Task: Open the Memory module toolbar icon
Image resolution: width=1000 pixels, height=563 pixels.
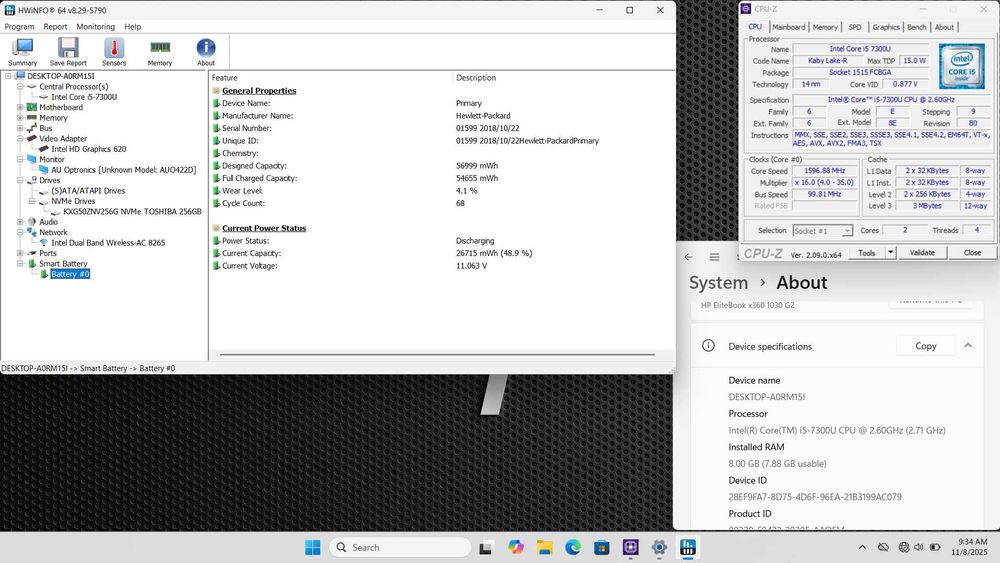Action: coord(160,52)
